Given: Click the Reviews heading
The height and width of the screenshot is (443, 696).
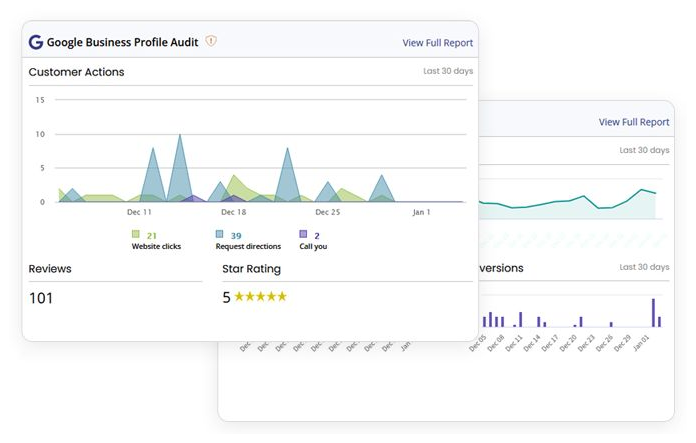Looking at the screenshot, I should pos(50,269).
